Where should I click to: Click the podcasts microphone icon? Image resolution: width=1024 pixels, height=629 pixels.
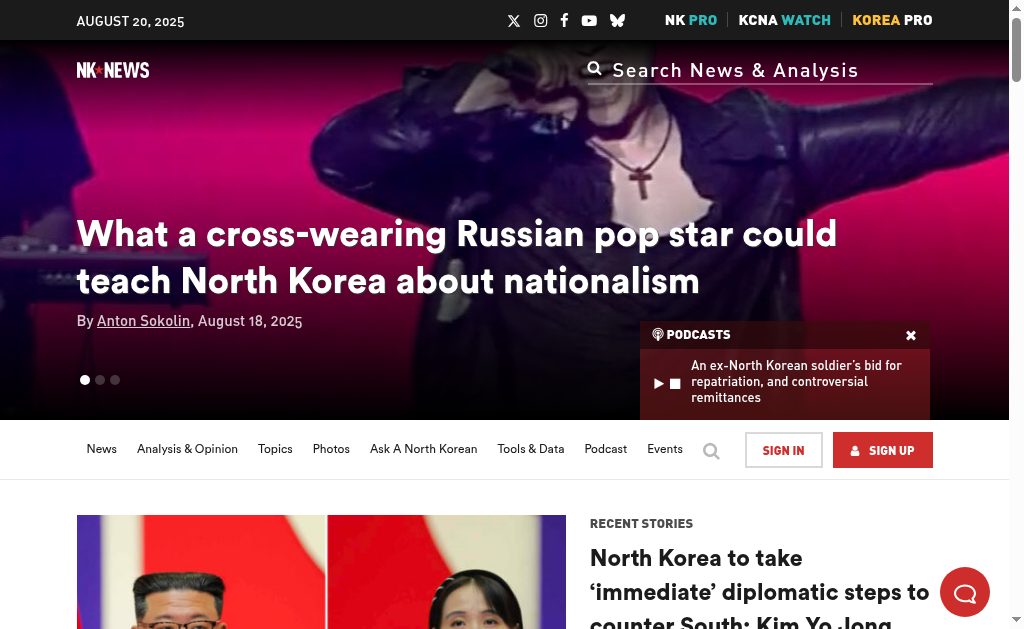658,334
